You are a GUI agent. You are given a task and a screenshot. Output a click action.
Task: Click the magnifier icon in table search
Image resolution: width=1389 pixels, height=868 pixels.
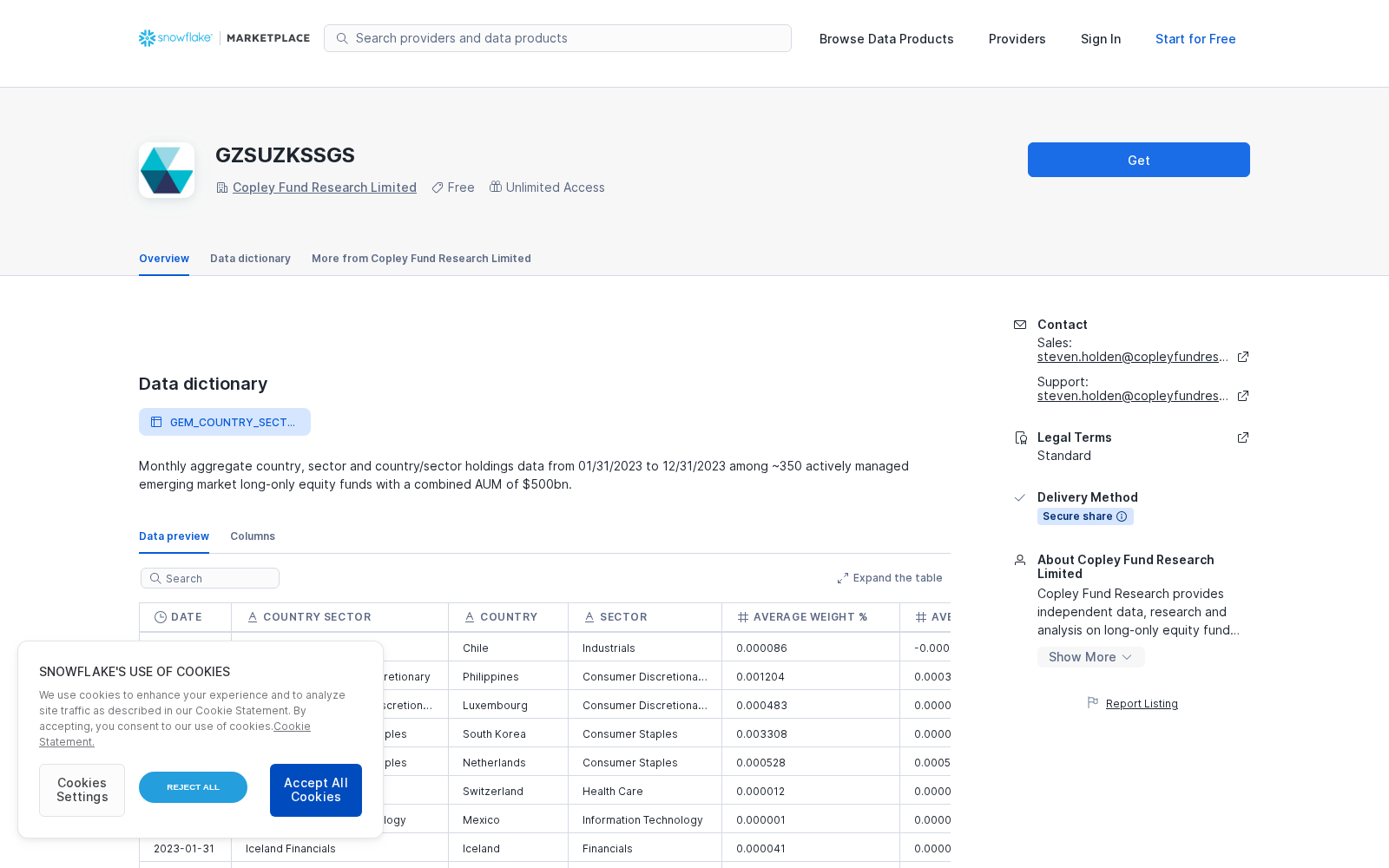[x=155, y=578]
